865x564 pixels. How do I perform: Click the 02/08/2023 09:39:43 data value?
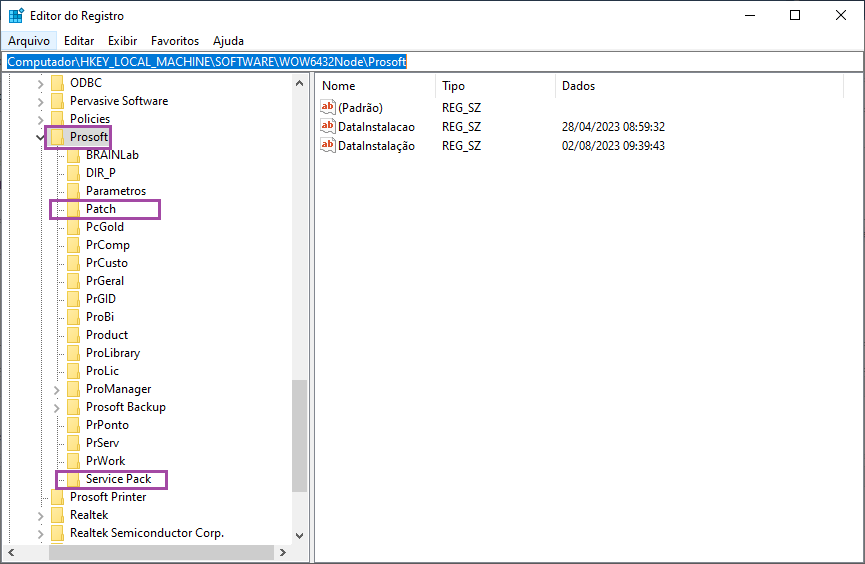coord(613,146)
